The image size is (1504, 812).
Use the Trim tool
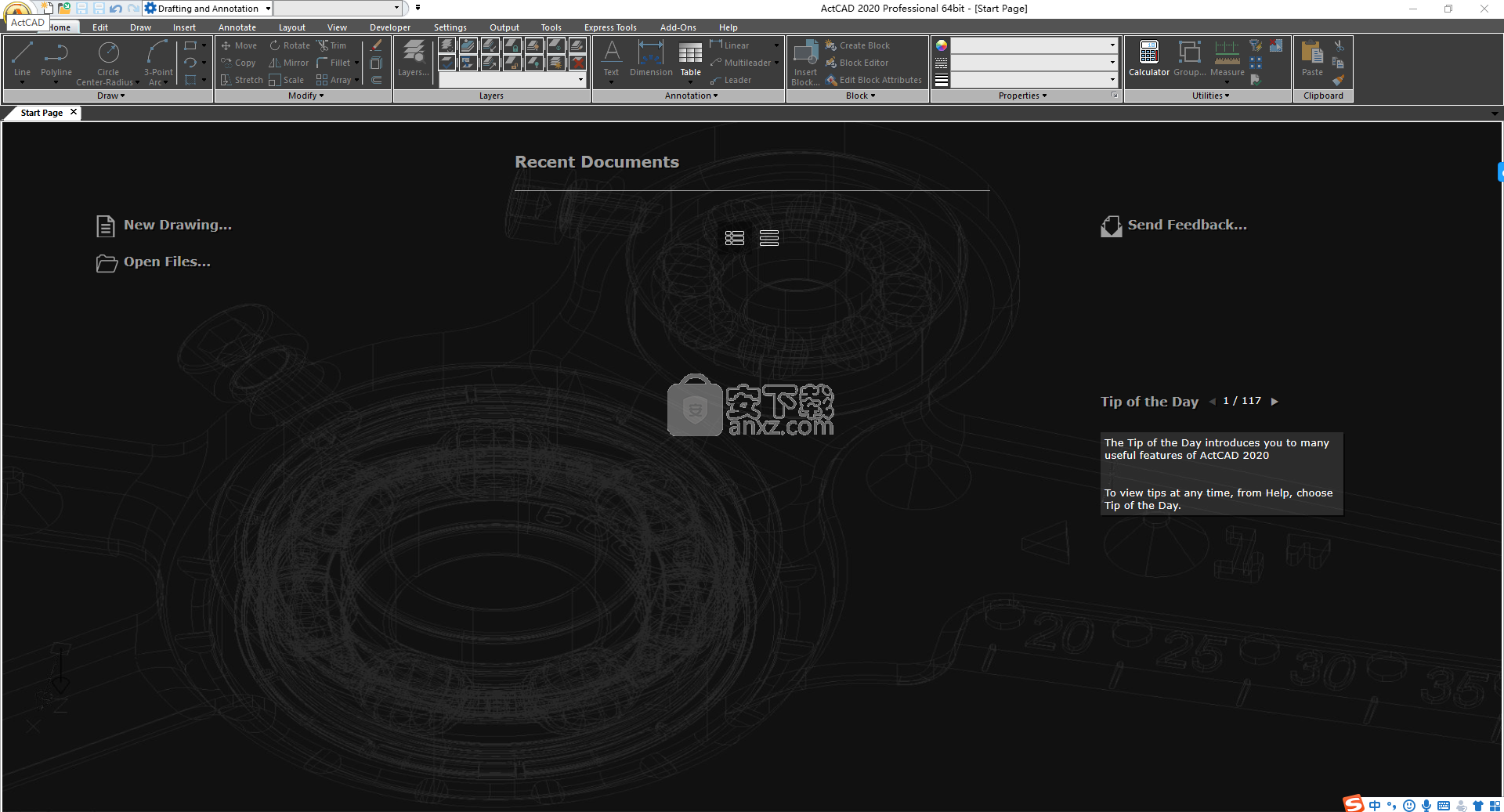(331, 45)
